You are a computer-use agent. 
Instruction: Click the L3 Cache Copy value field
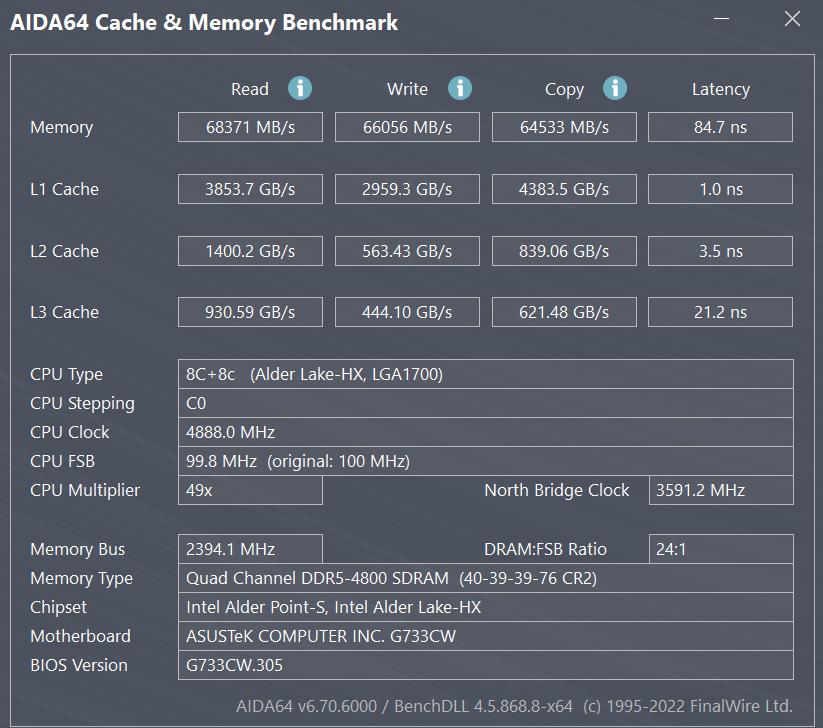click(564, 312)
